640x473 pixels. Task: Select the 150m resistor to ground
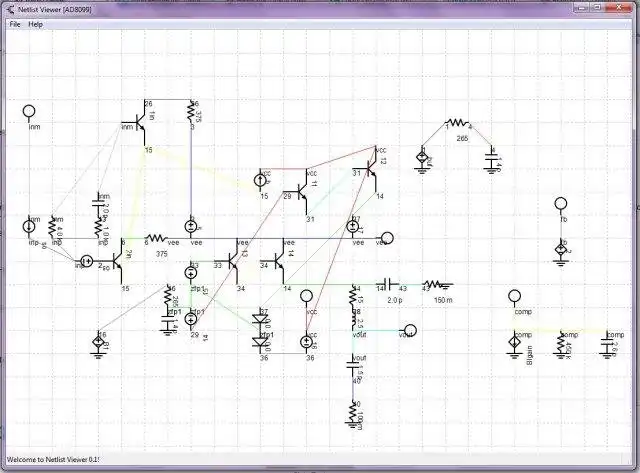point(437,284)
